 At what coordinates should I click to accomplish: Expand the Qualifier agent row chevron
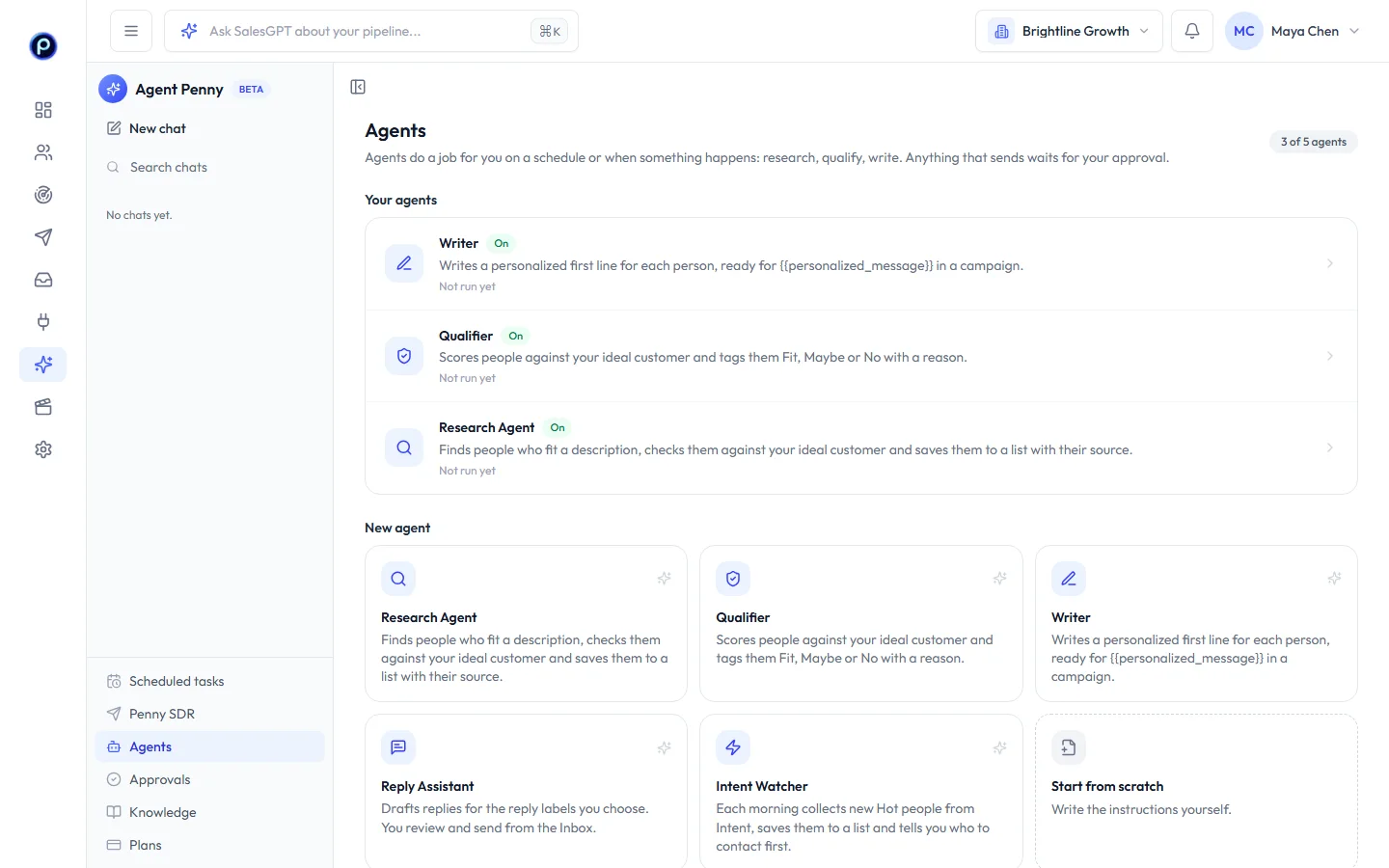(x=1330, y=356)
